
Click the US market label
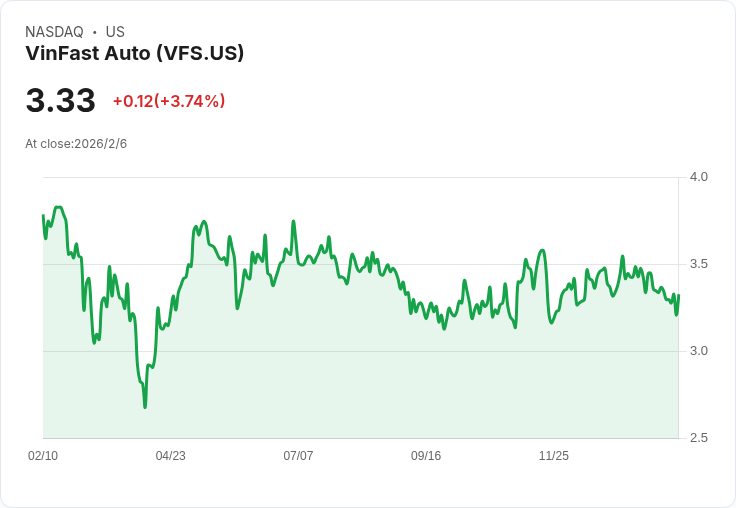(x=115, y=32)
